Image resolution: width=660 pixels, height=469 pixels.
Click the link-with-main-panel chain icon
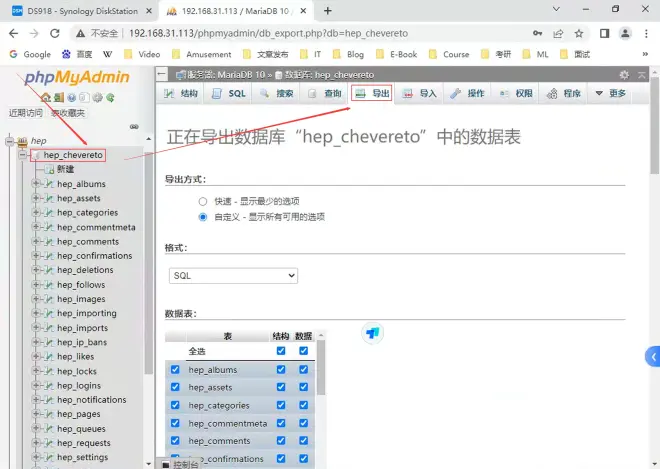134,126
